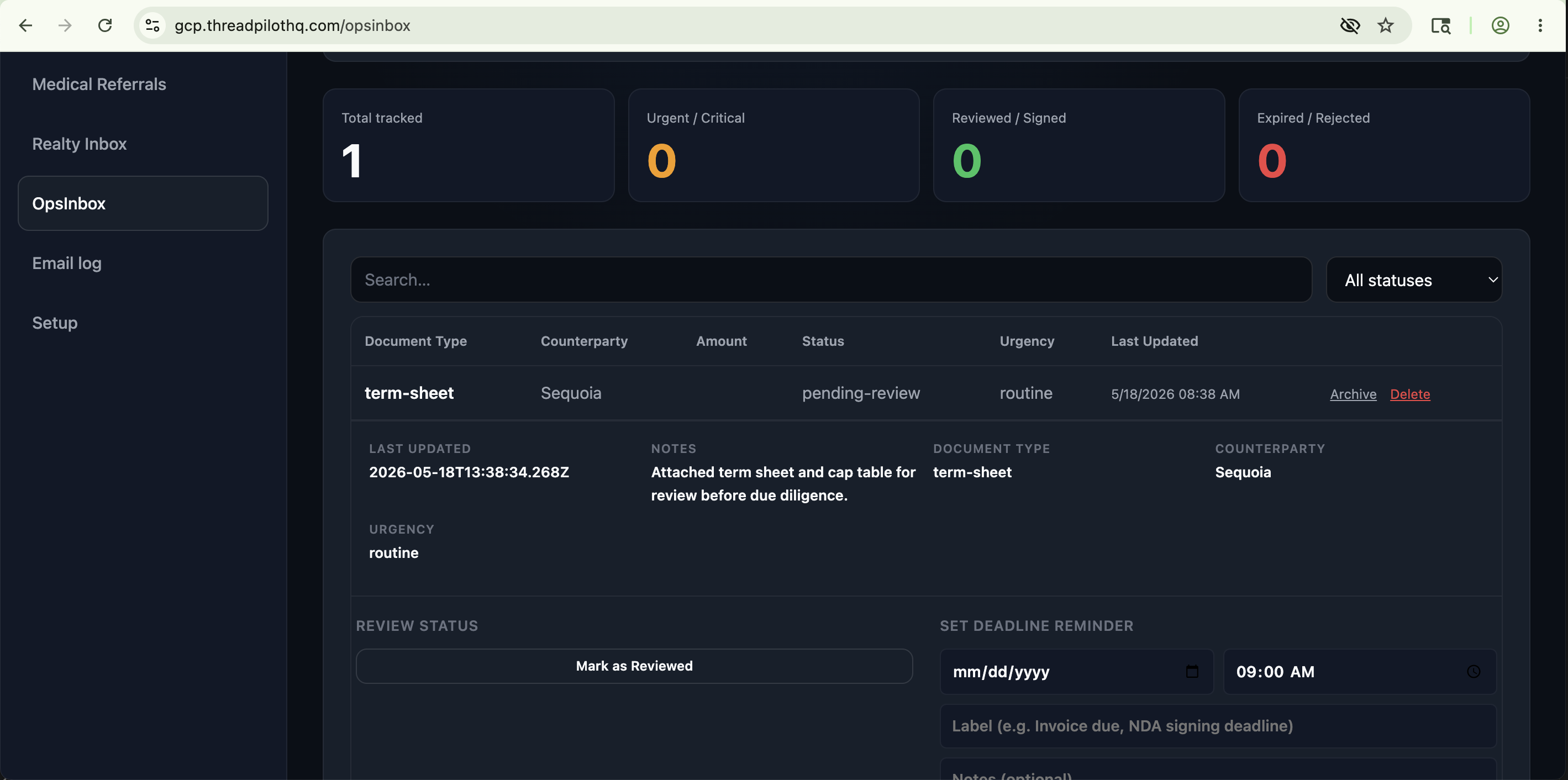Click the Counterparty column header

584,341
